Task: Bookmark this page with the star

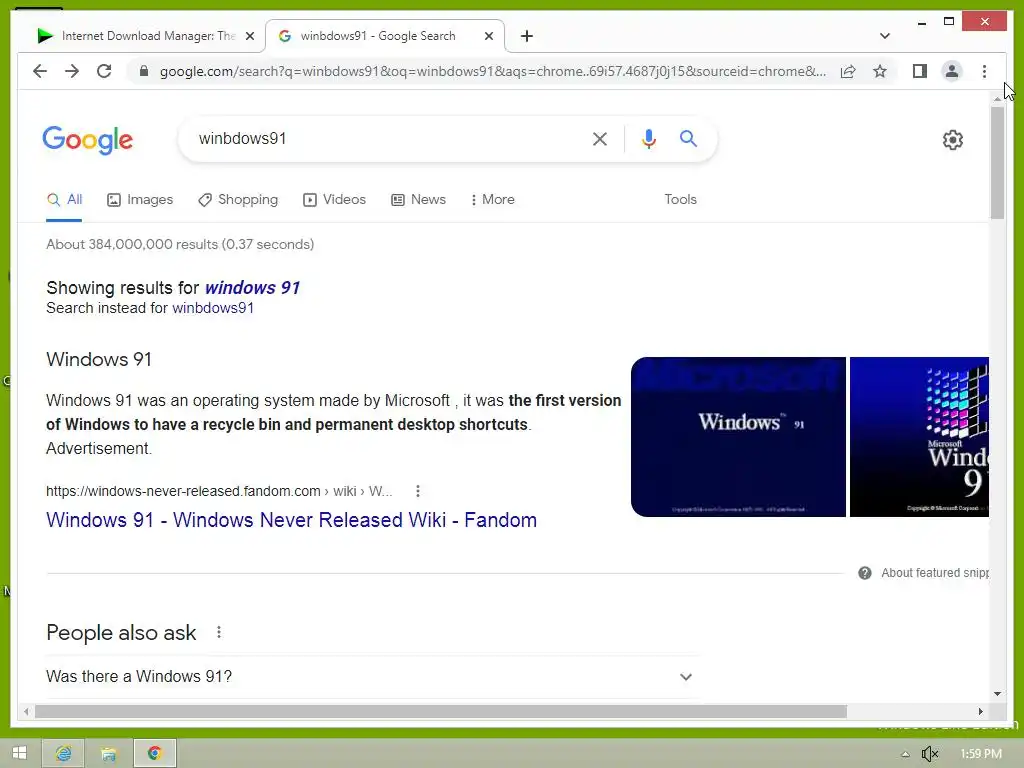Action: tap(880, 71)
